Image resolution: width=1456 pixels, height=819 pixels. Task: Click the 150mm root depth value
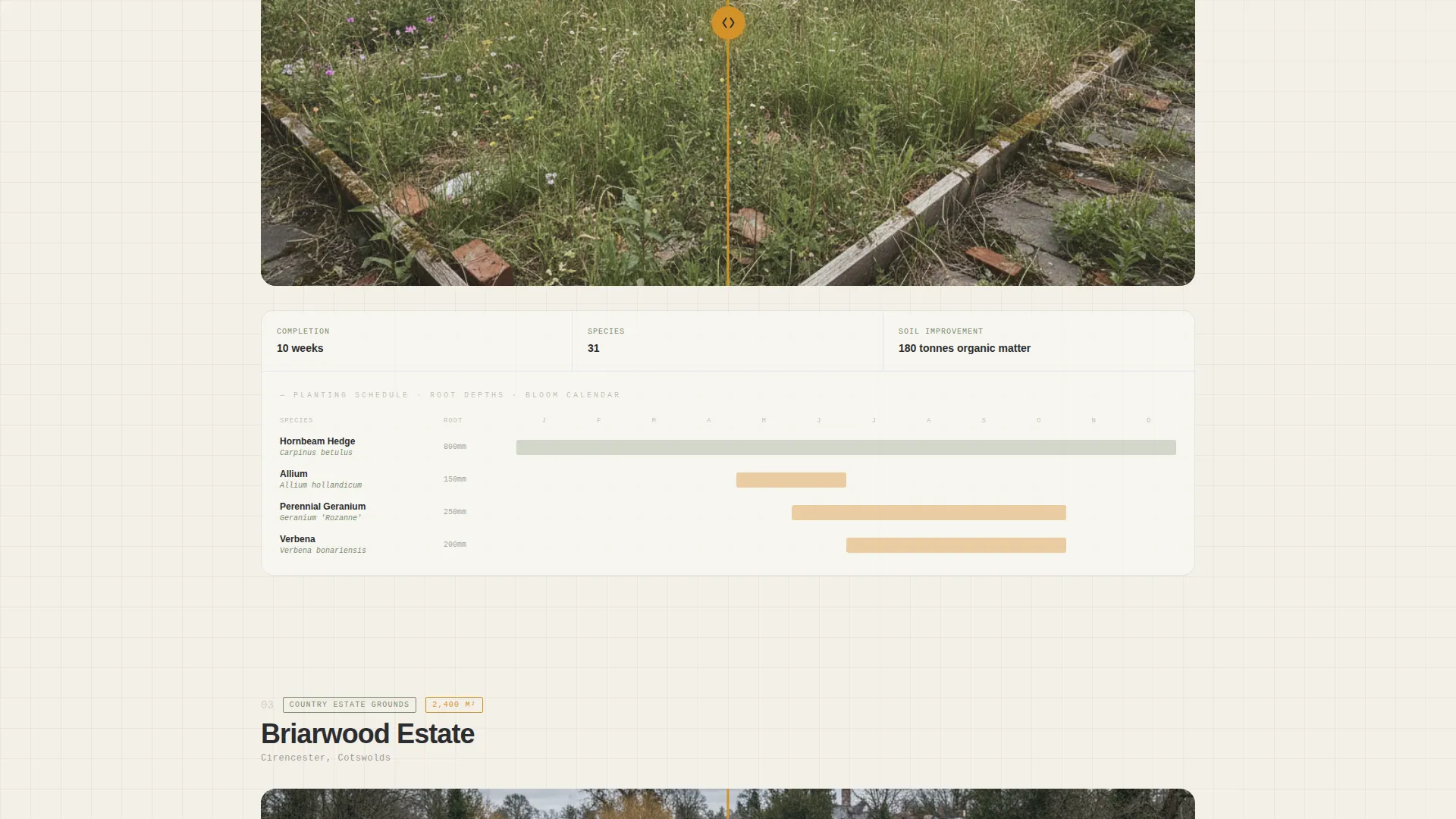[x=455, y=479]
